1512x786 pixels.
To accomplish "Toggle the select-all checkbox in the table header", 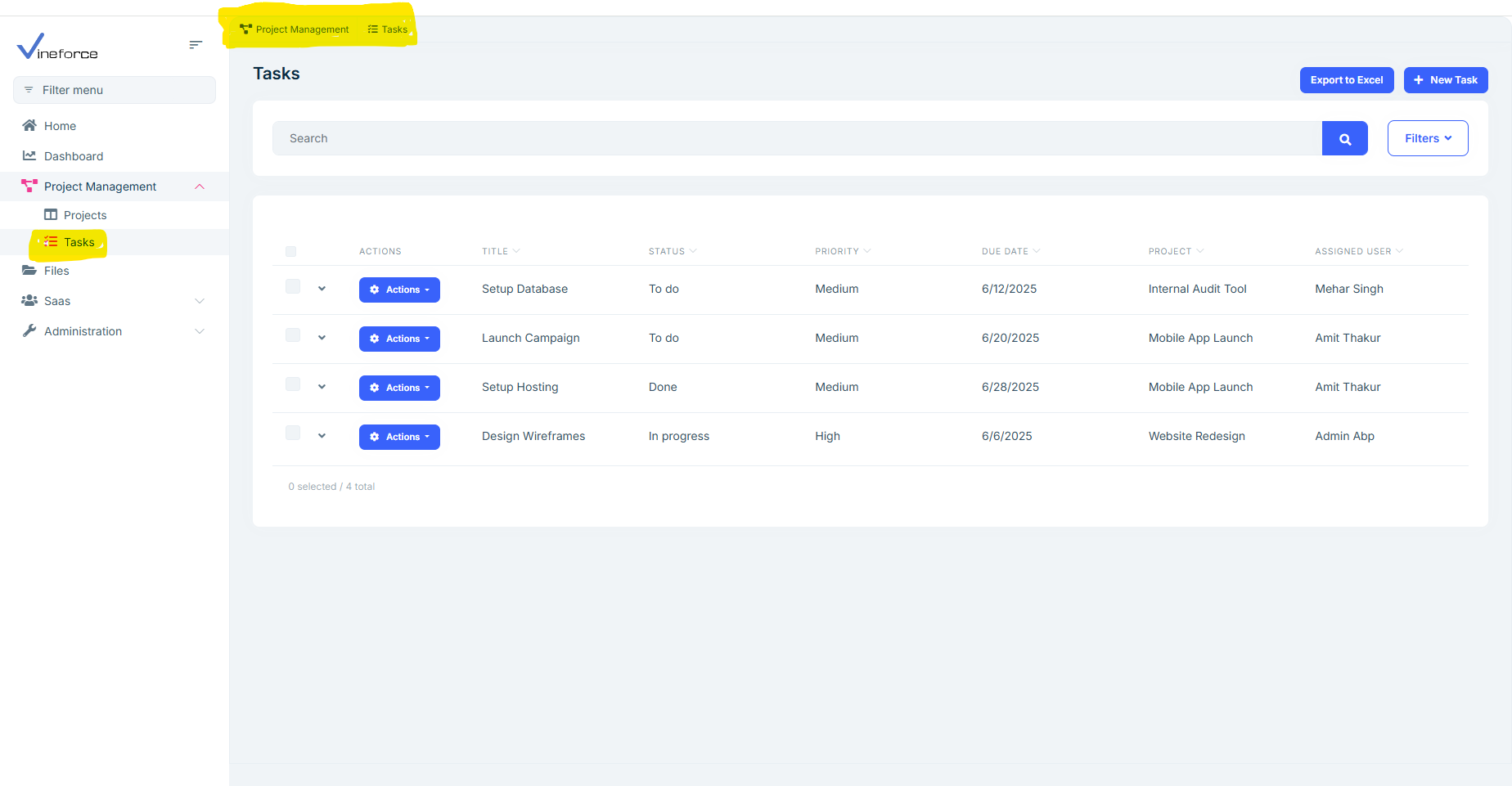I will (x=291, y=252).
